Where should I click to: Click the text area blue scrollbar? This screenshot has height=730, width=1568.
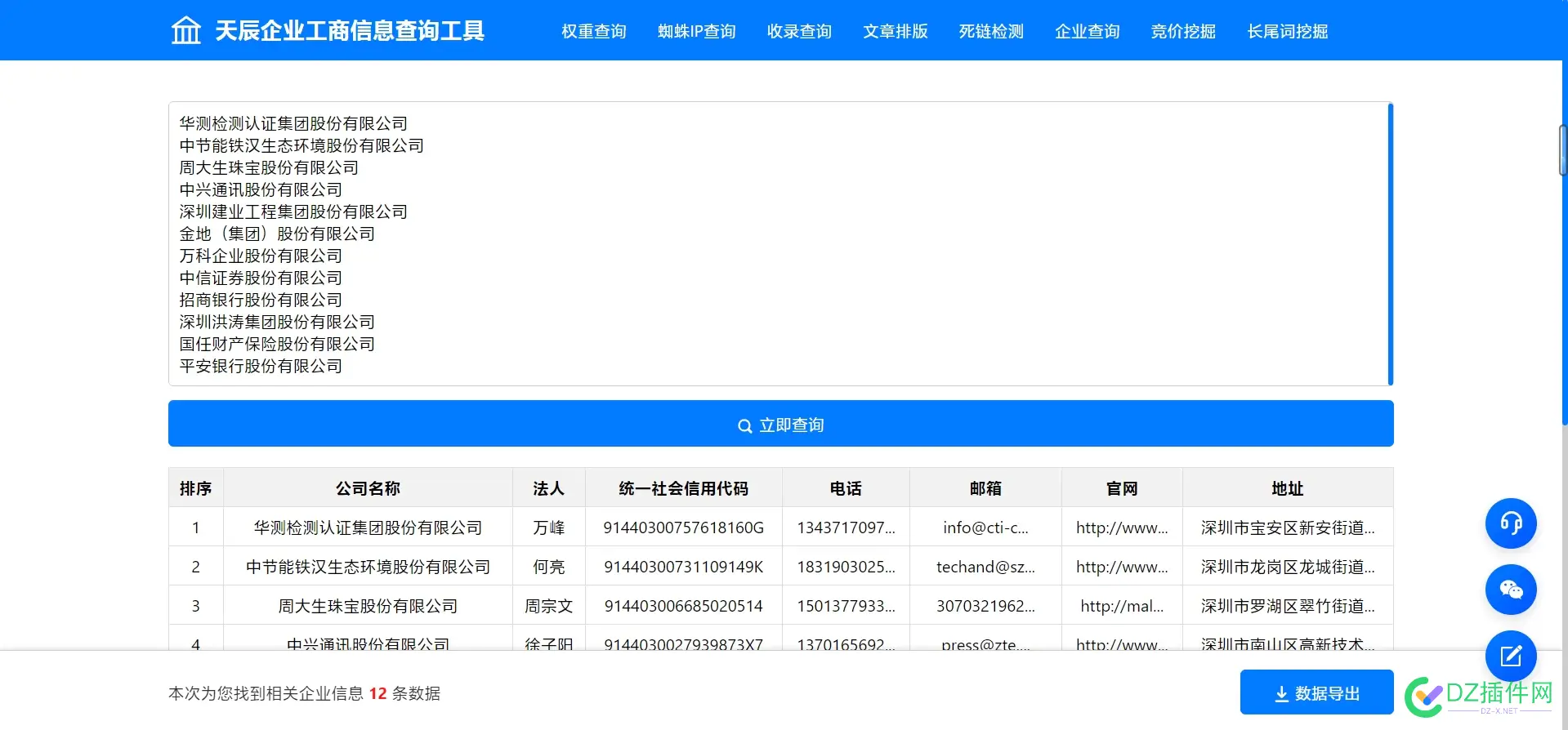pos(1390,243)
